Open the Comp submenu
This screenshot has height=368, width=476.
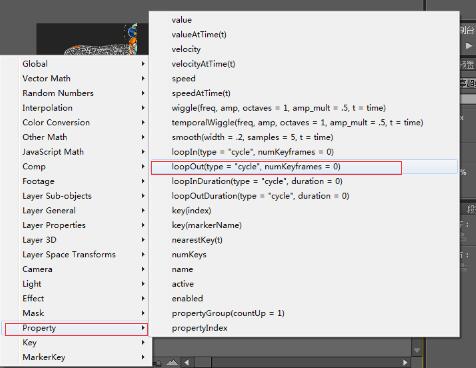click(76, 166)
